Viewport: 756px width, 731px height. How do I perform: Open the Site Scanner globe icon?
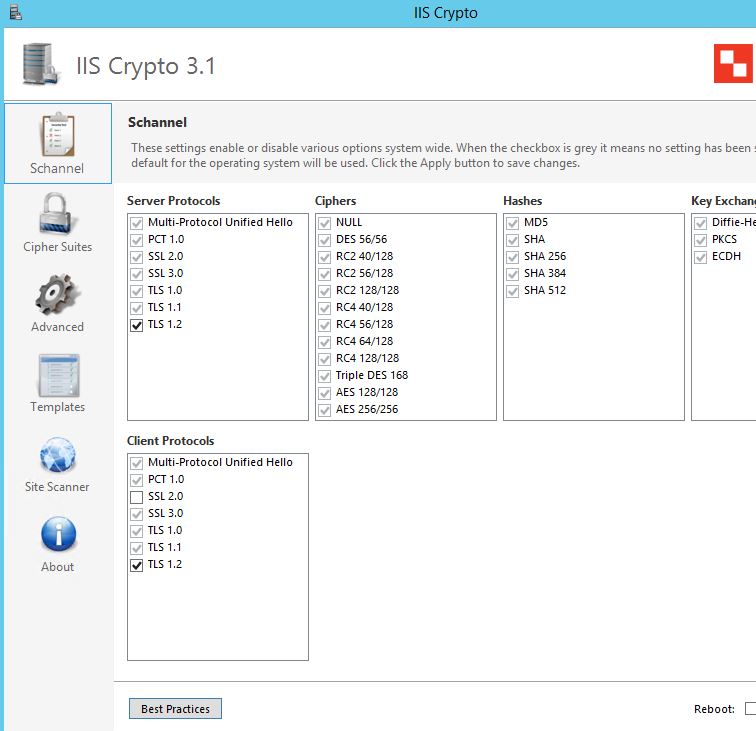point(57,455)
